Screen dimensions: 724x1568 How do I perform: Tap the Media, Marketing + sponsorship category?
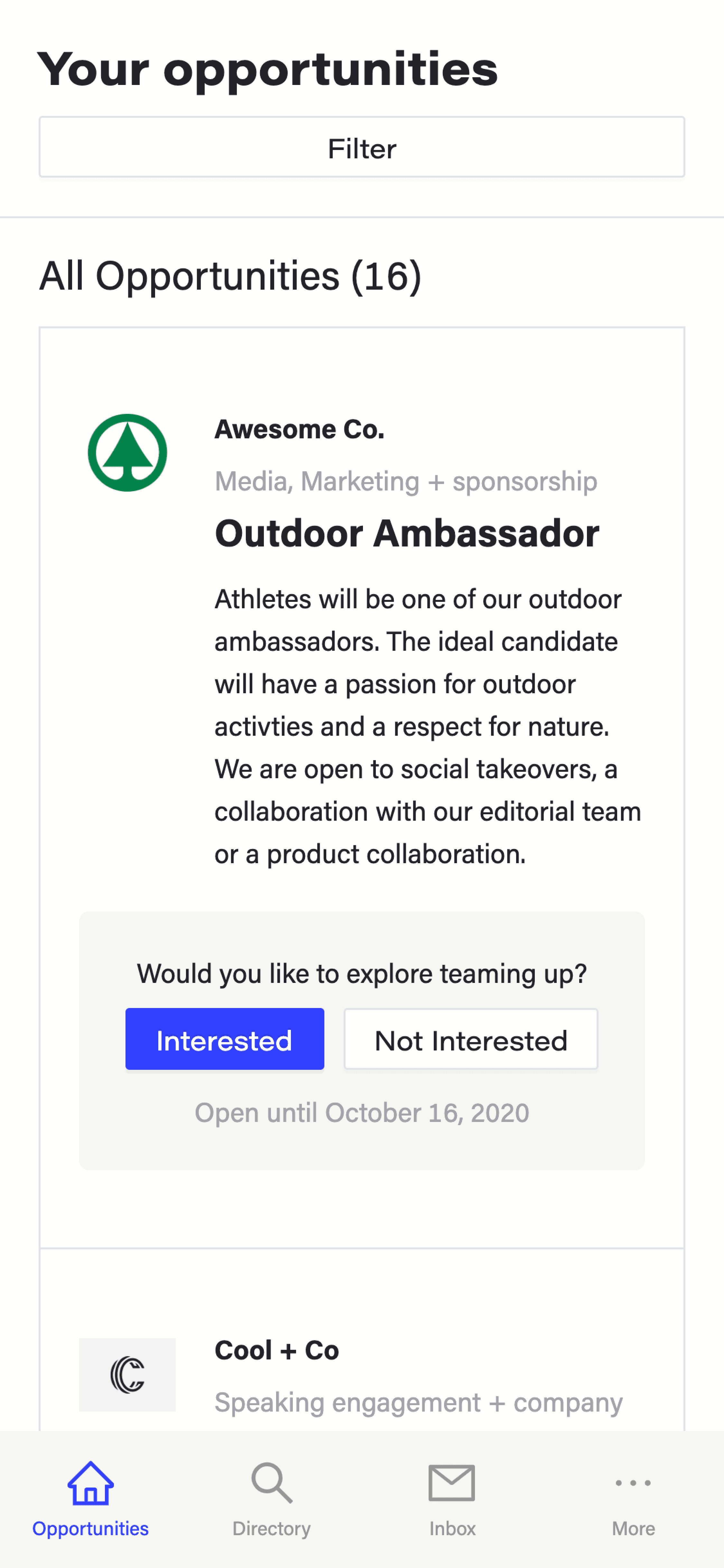click(406, 481)
